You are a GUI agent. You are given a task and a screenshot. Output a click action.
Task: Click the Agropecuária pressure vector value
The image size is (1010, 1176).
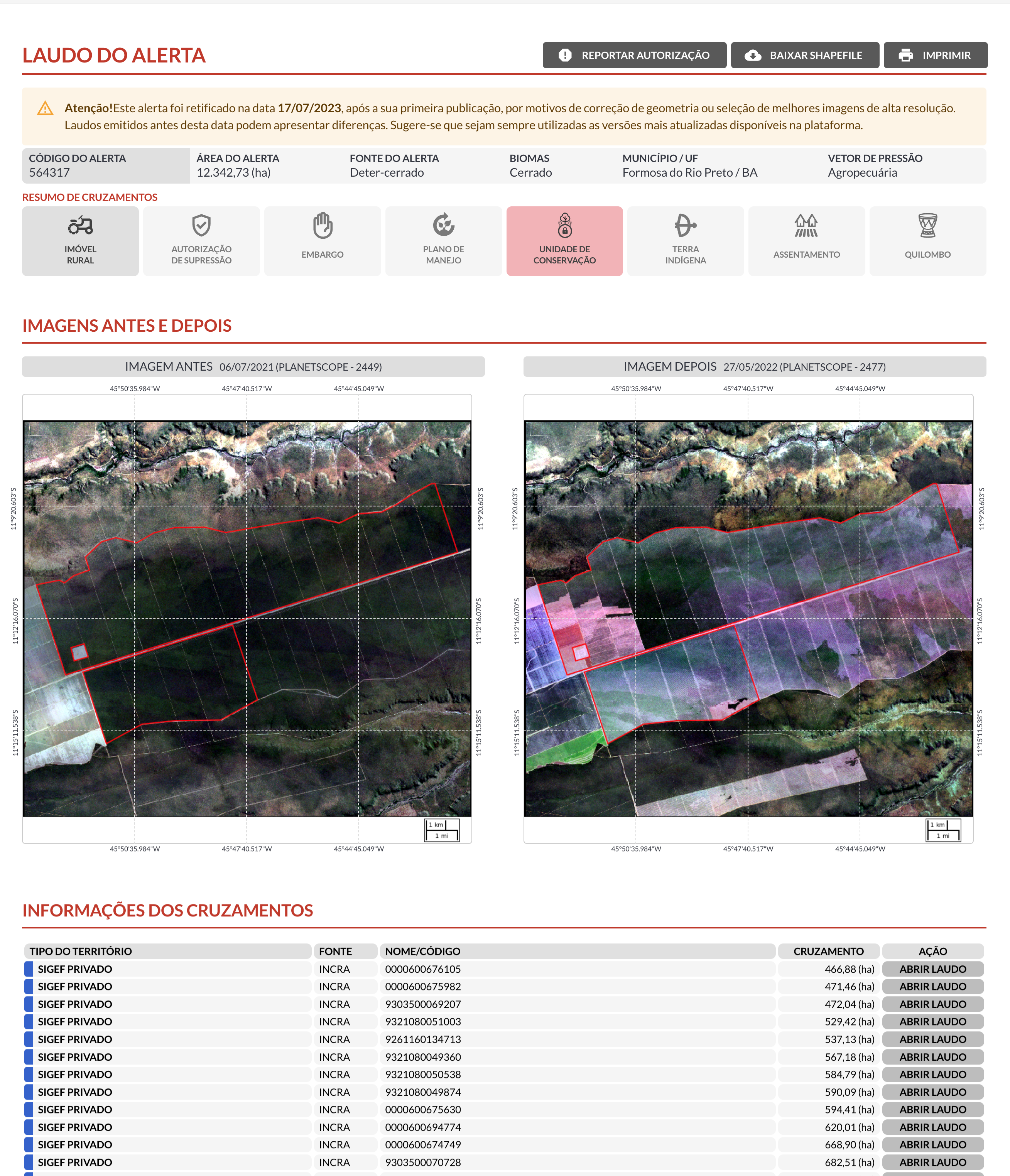pyautogui.click(x=862, y=172)
